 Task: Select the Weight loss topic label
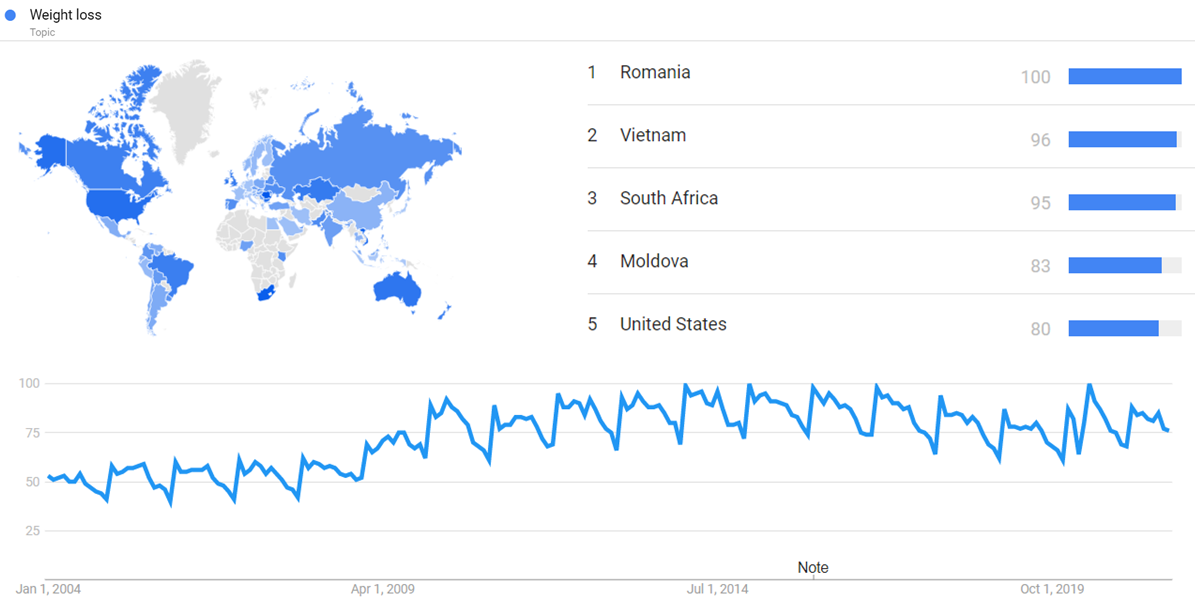pyautogui.click(x=66, y=15)
